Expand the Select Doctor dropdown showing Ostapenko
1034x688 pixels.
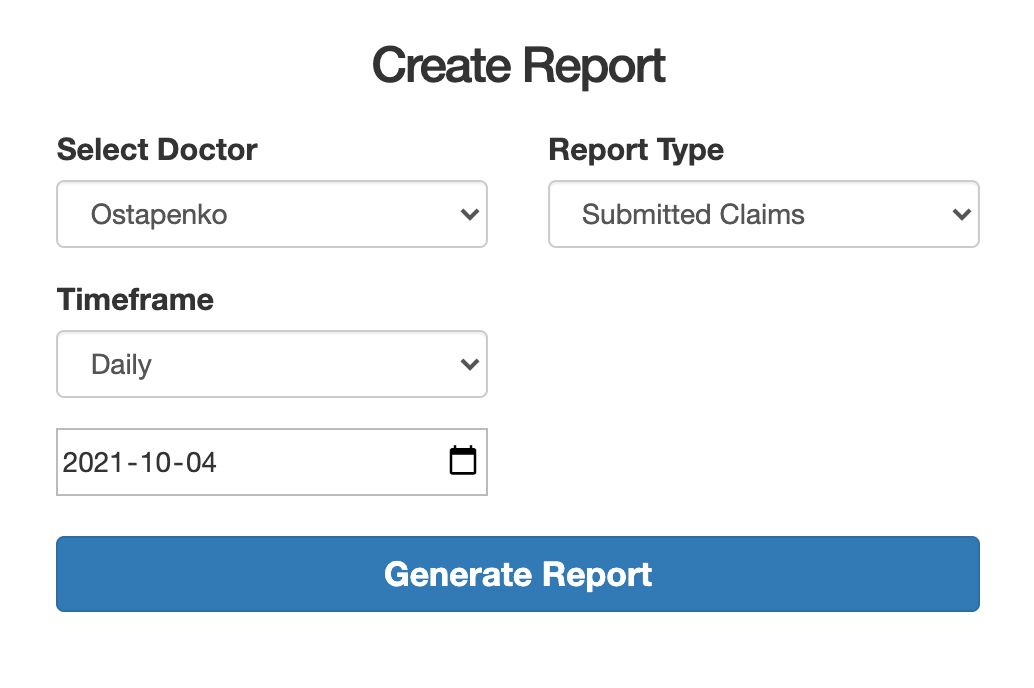tap(272, 214)
